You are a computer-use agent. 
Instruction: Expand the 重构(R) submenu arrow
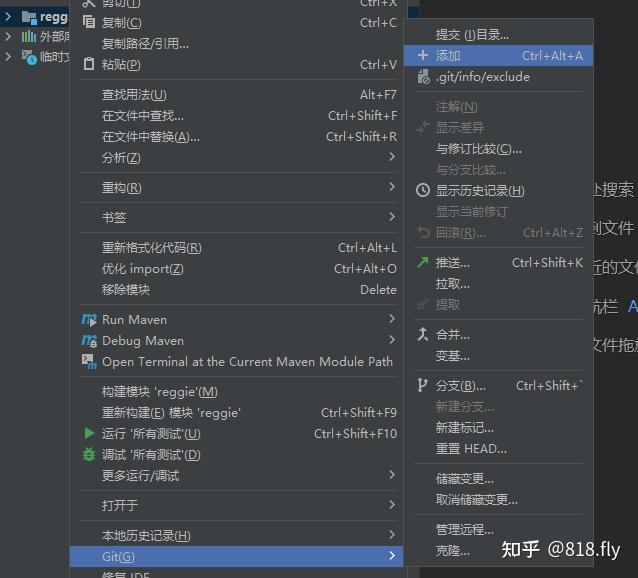tap(391, 187)
